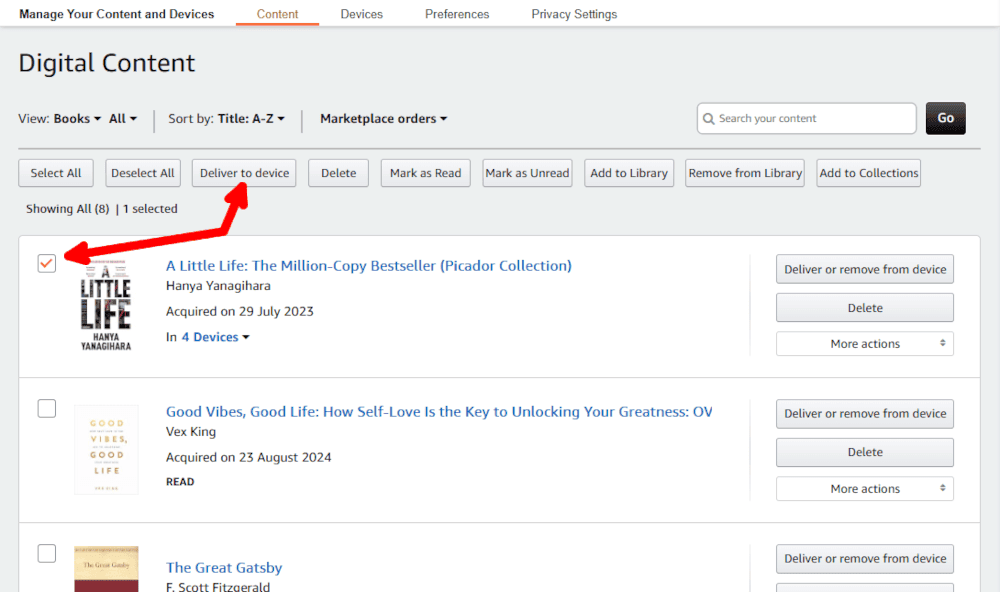Open The Great Gatsby title link
The height and width of the screenshot is (592, 1000).
click(224, 568)
